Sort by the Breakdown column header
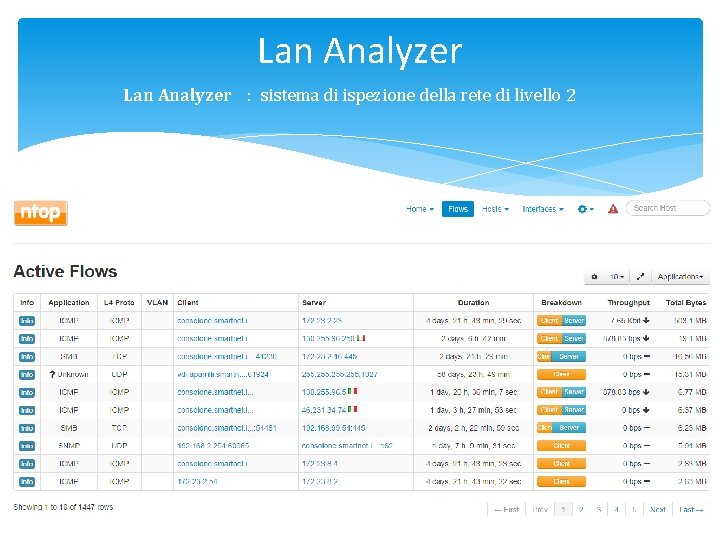This screenshot has width=720, height=540. [x=562, y=303]
